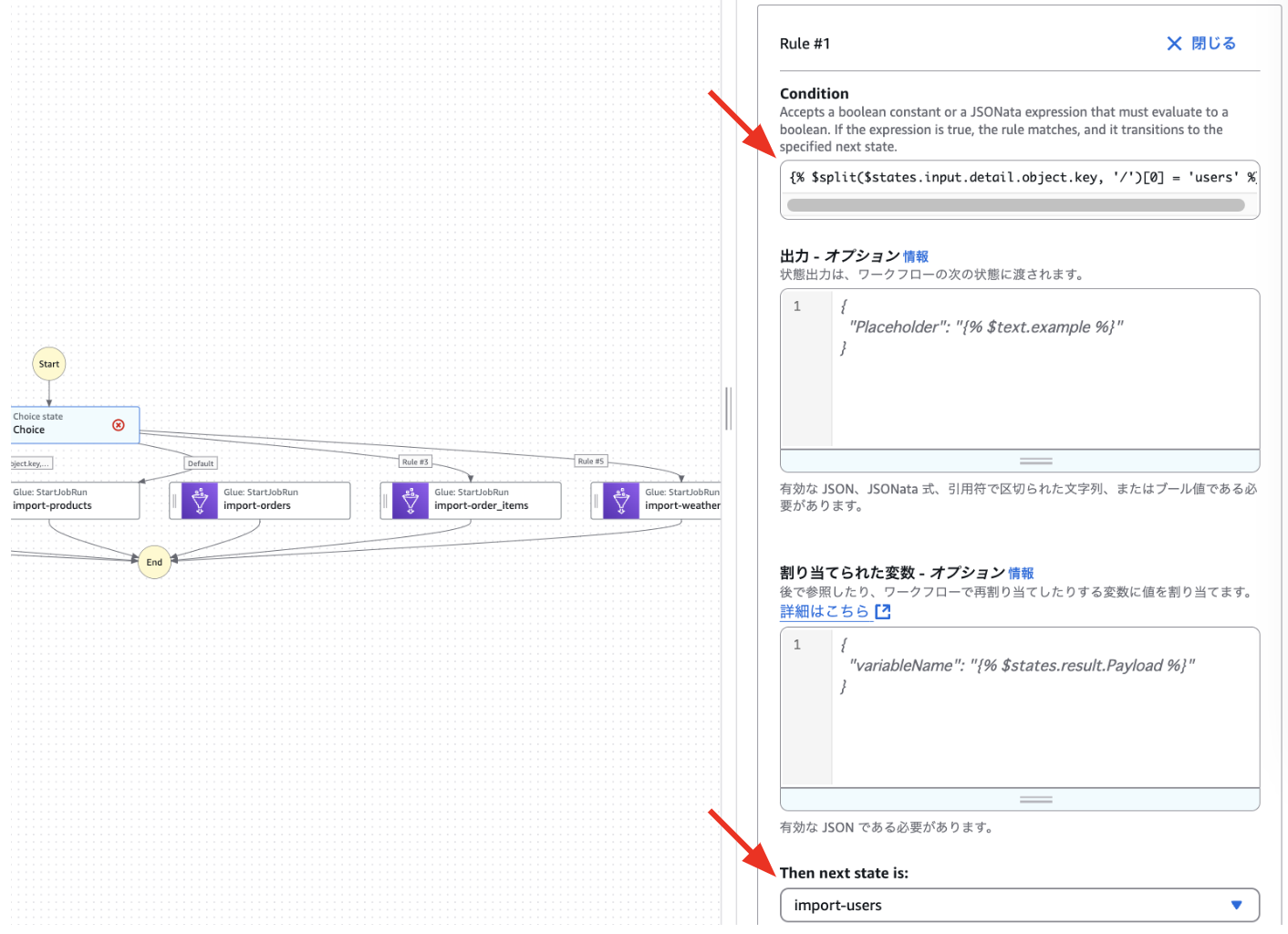This screenshot has width=1288, height=934.
Task: Click the Rule #3 label on the graph
Action: [x=416, y=462]
